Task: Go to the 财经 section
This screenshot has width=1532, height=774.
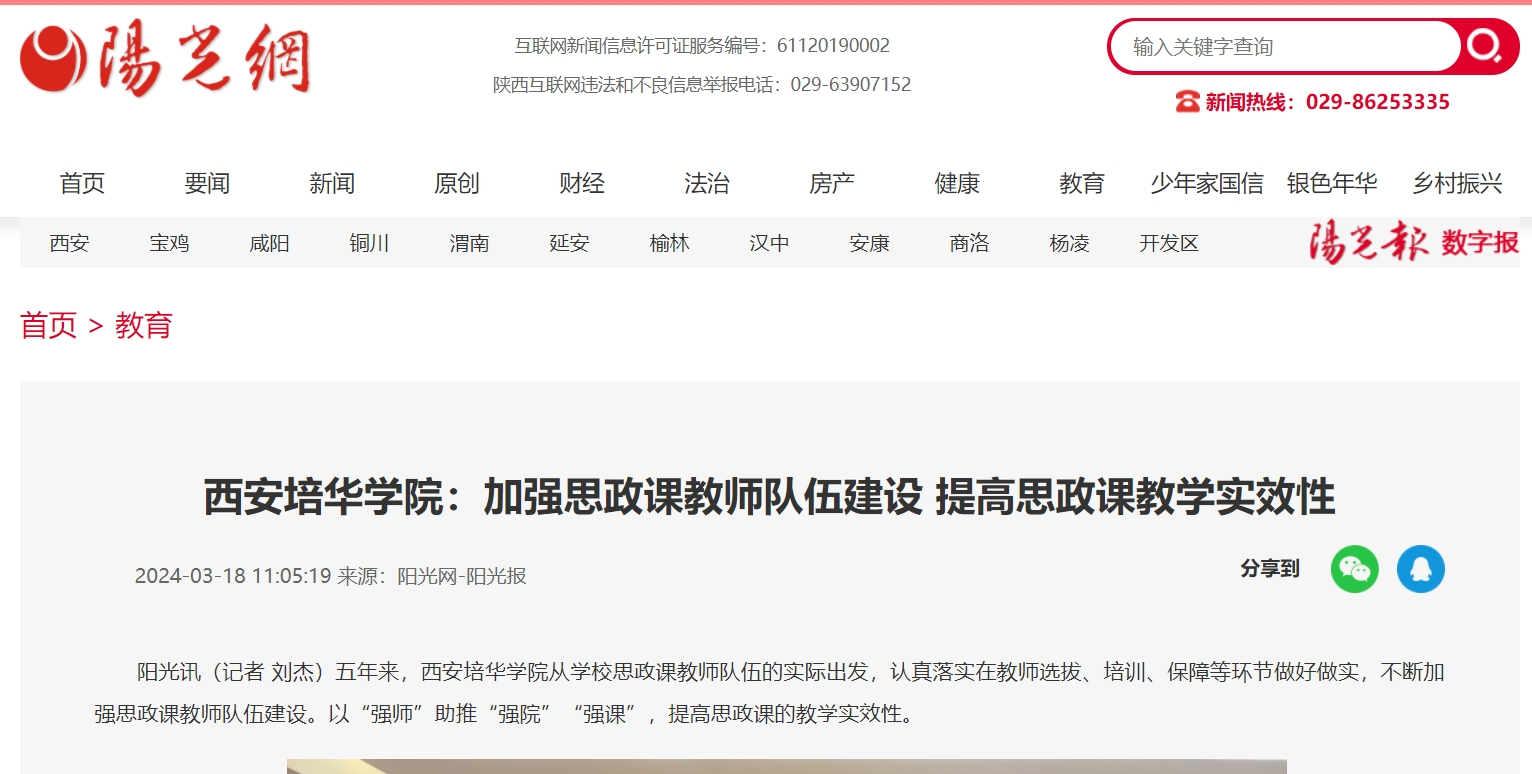Action: [x=582, y=184]
